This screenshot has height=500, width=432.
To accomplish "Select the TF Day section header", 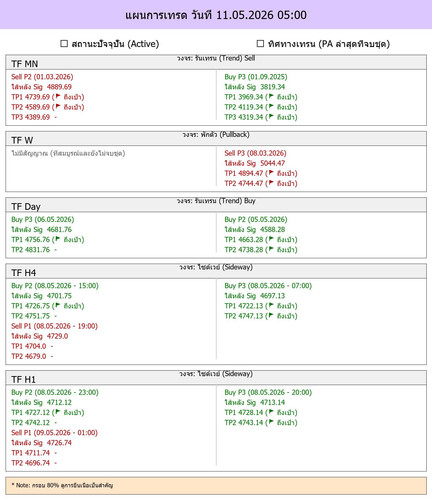I will (x=216, y=205).
